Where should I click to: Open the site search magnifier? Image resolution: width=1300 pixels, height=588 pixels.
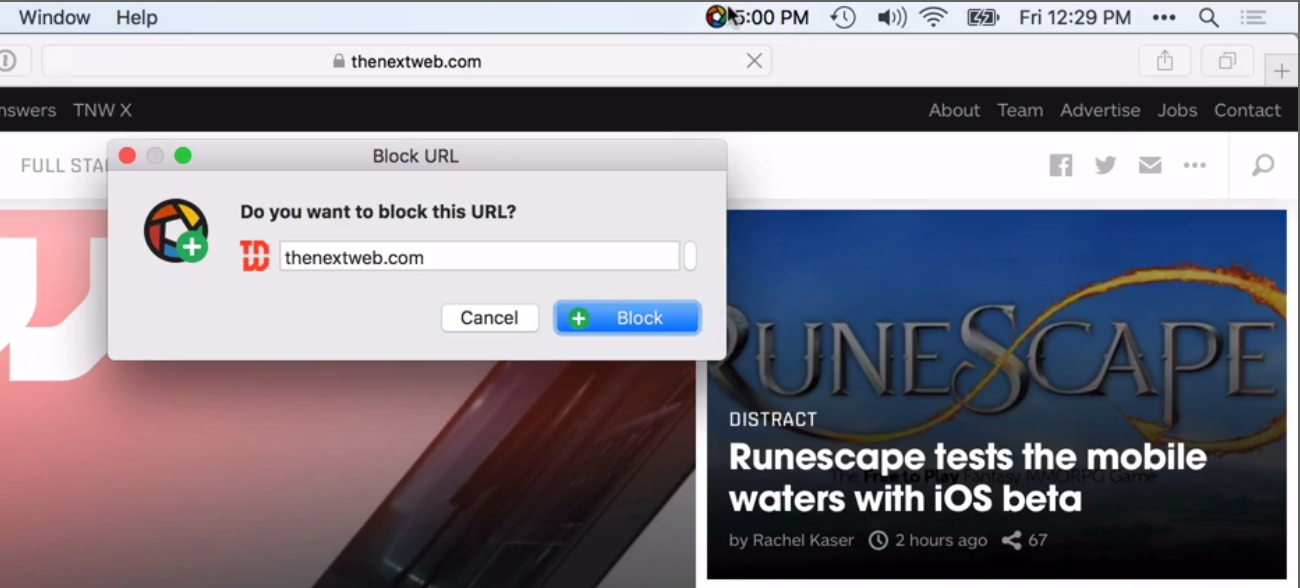(1263, 165)
